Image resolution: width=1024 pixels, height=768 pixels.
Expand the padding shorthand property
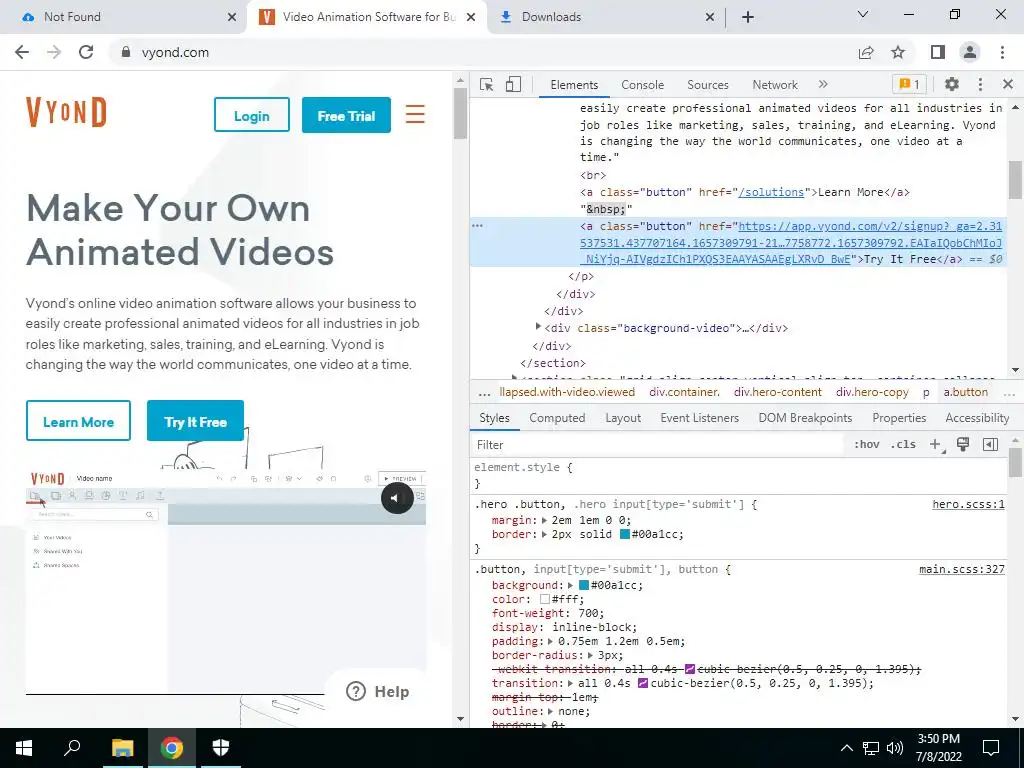[551, 641]
